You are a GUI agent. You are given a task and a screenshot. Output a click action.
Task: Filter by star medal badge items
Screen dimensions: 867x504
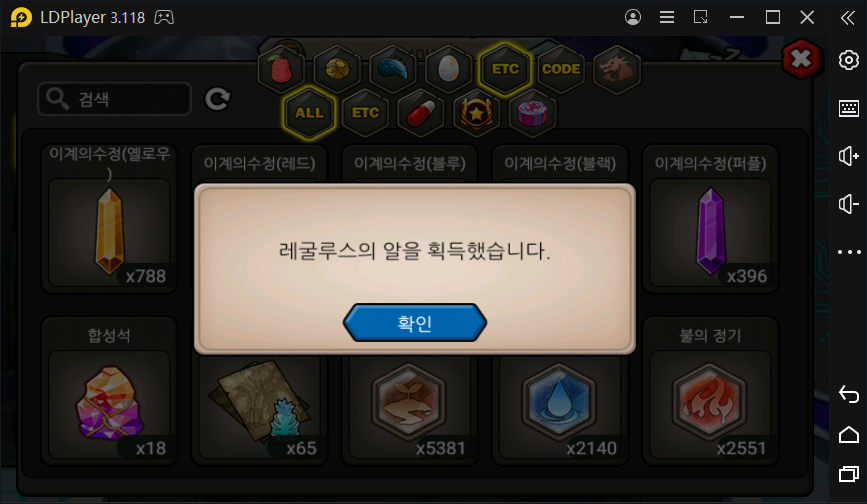(476, 113)
